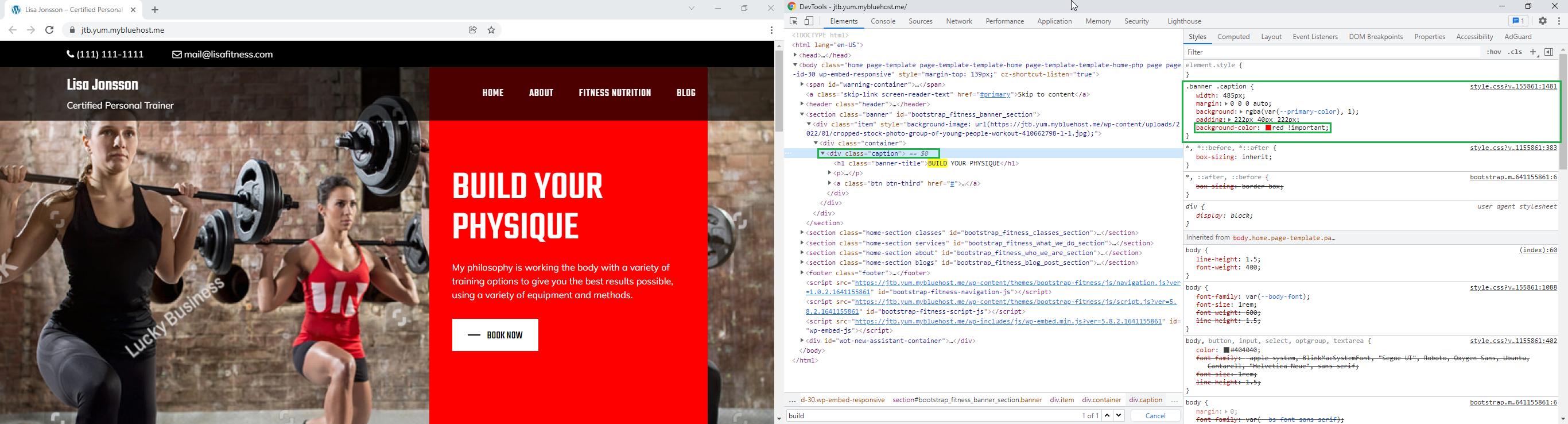Share this page using the share icon
This screenshot has height=424, width=1568.
pos(473,30)
